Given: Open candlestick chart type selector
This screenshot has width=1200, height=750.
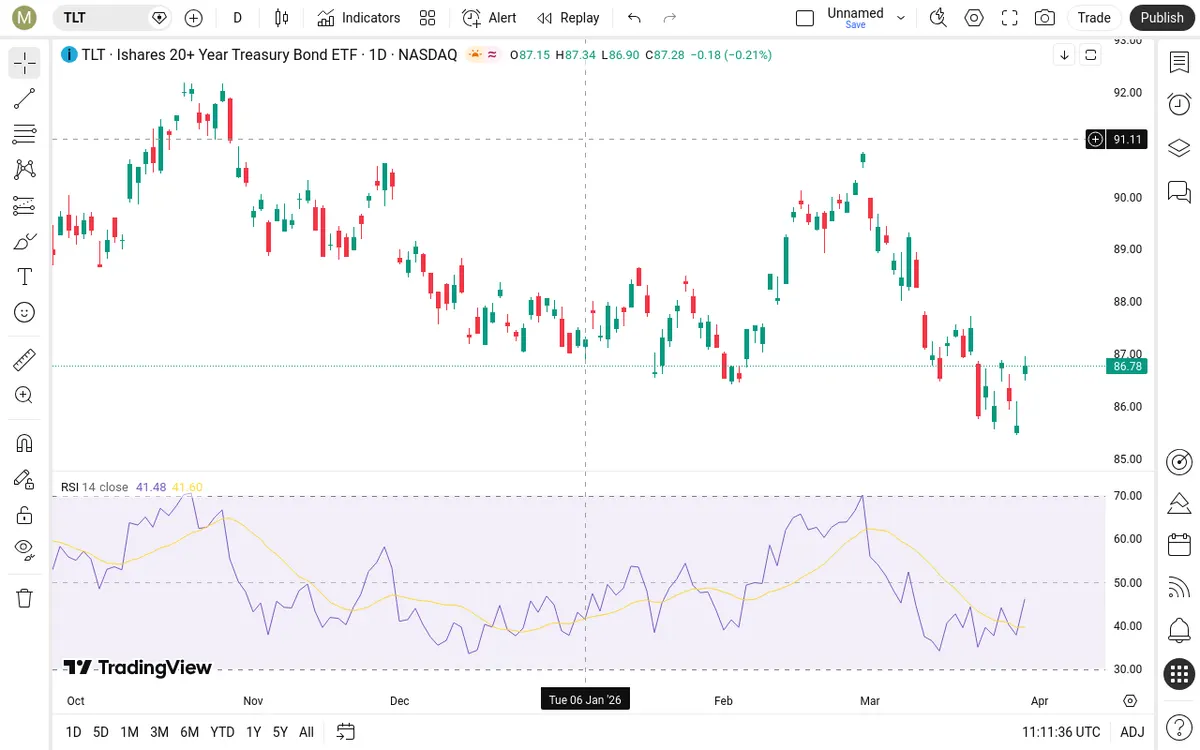Looking at the screenshot, I should 281,17.
